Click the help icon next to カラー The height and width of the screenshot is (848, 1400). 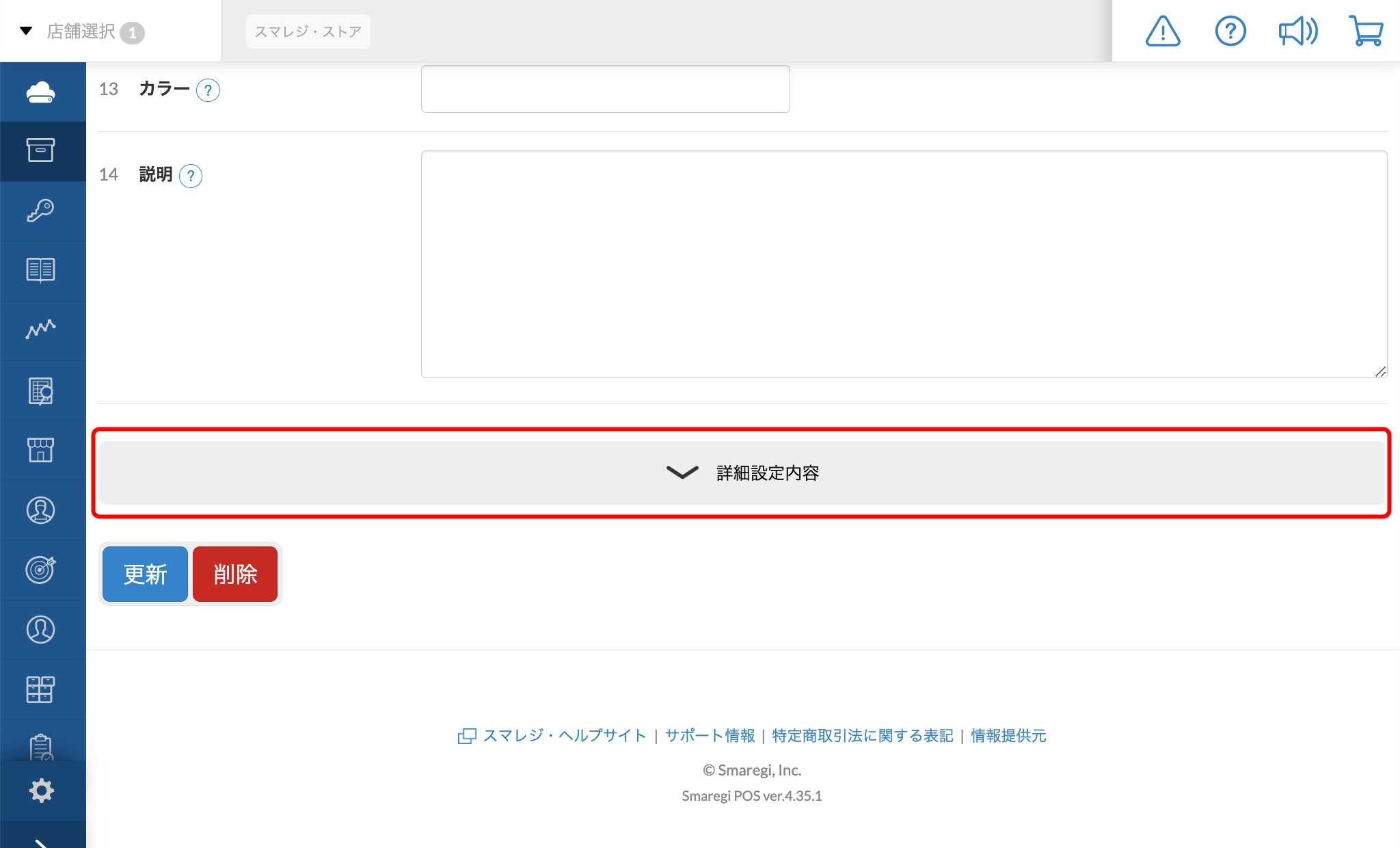pos(208,90)
